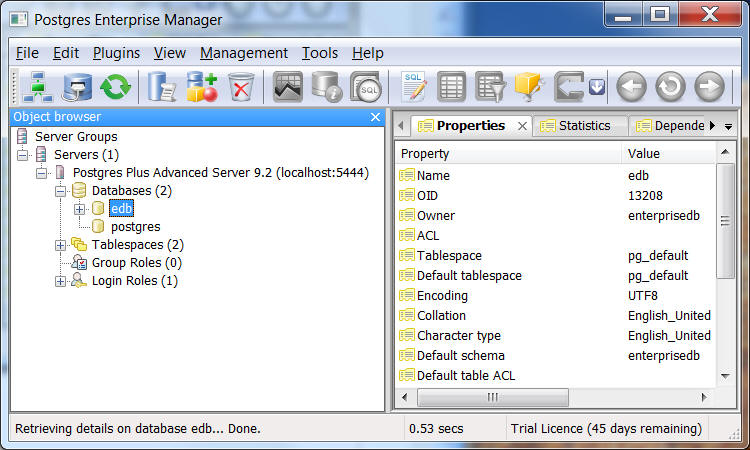Screen dimensions: 750x450
Task: Click the Value column header
Action: coord(668,154)
